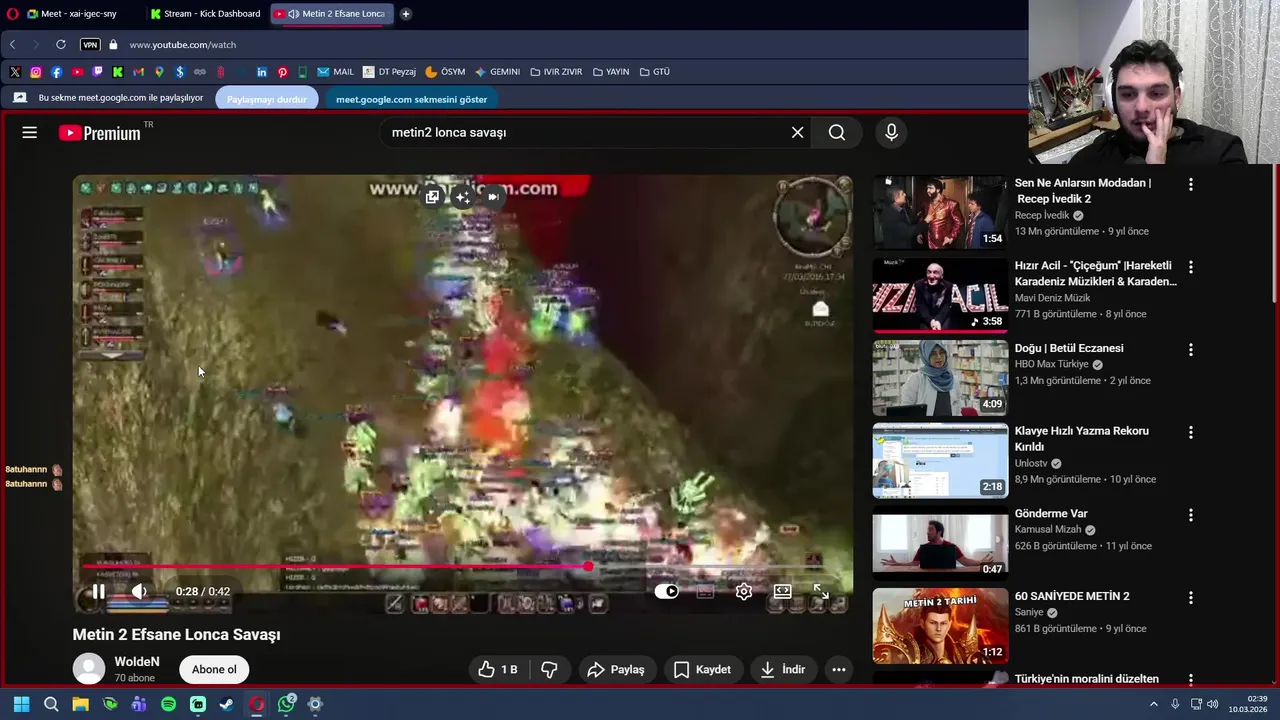Open the LinkedIn bookmark icon
The image size is (1280, 720).
pyautogui.click(x=262, y=72)
